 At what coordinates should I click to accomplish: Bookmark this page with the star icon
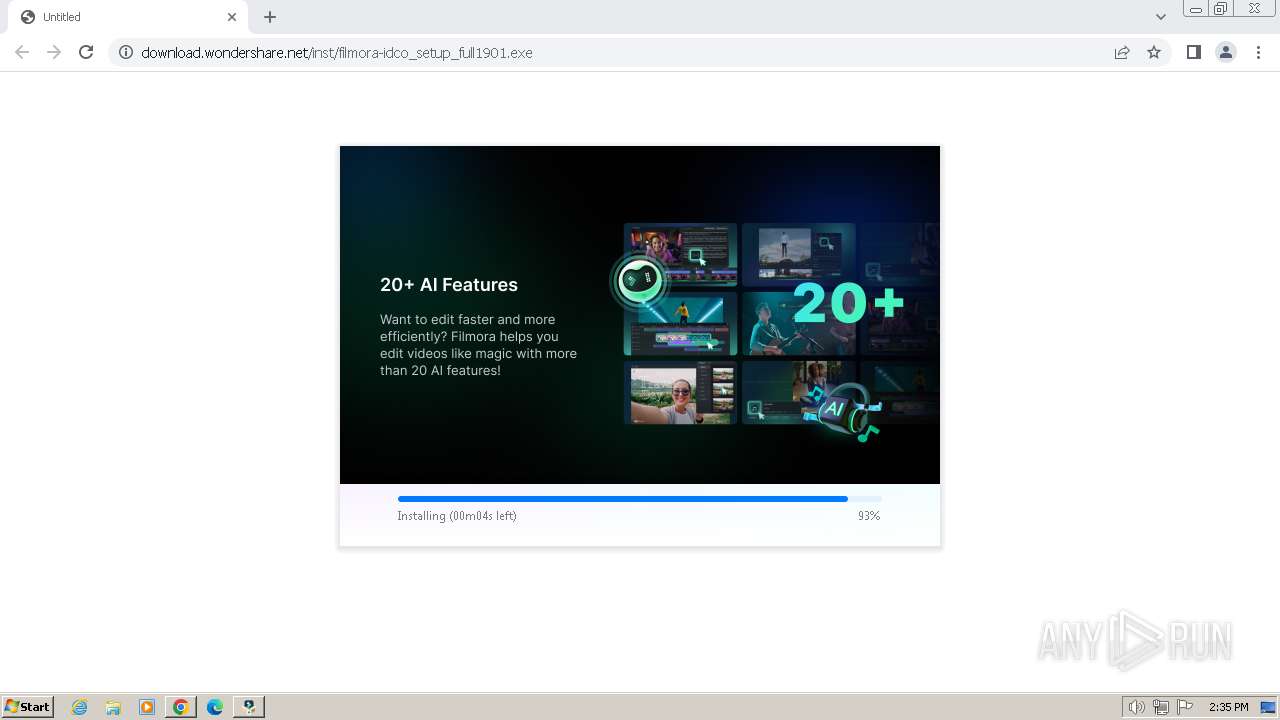point(1154,52)
